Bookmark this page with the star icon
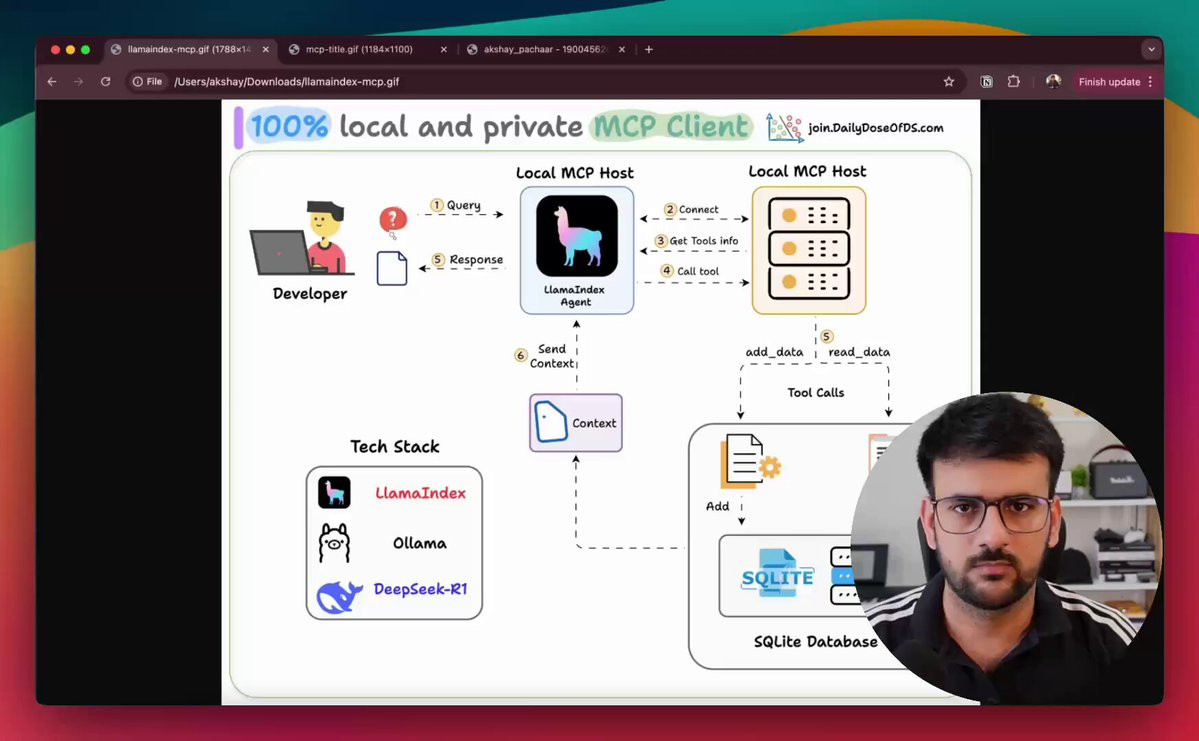The height and width of the screenshot is (741, 1199). [949, 82]
